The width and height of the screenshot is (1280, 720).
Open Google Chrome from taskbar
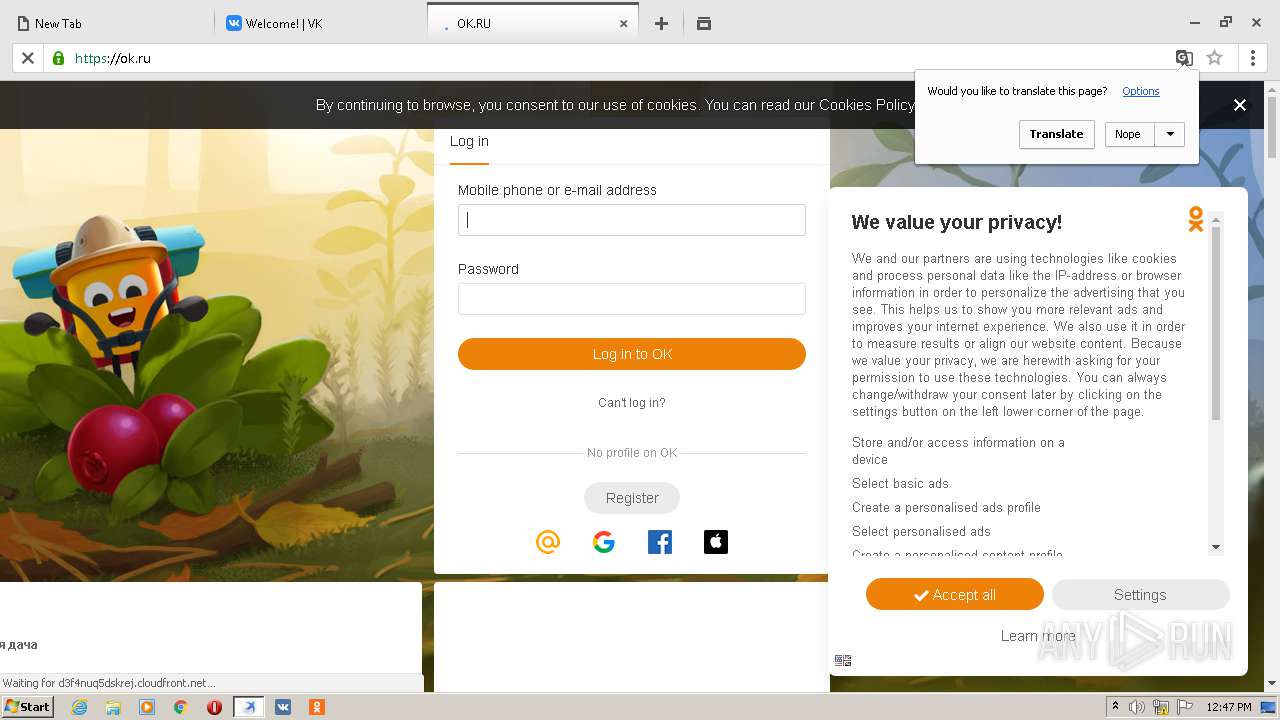[181, 707]
